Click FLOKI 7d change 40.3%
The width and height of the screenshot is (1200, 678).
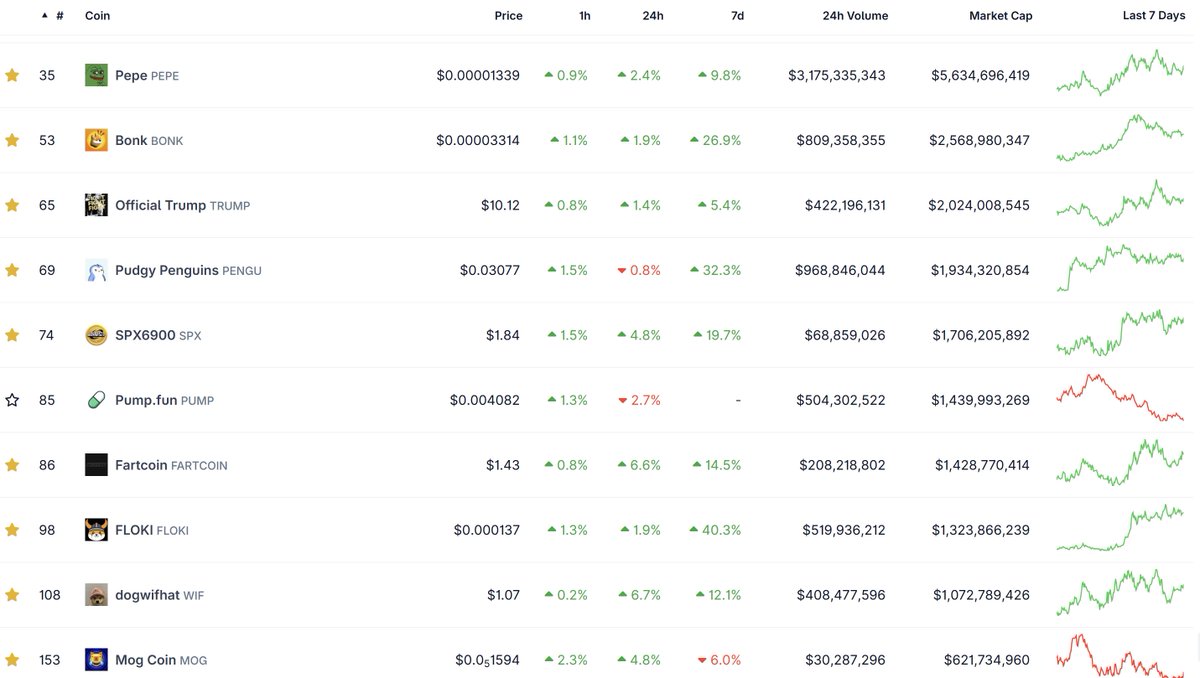coord(715,530)
